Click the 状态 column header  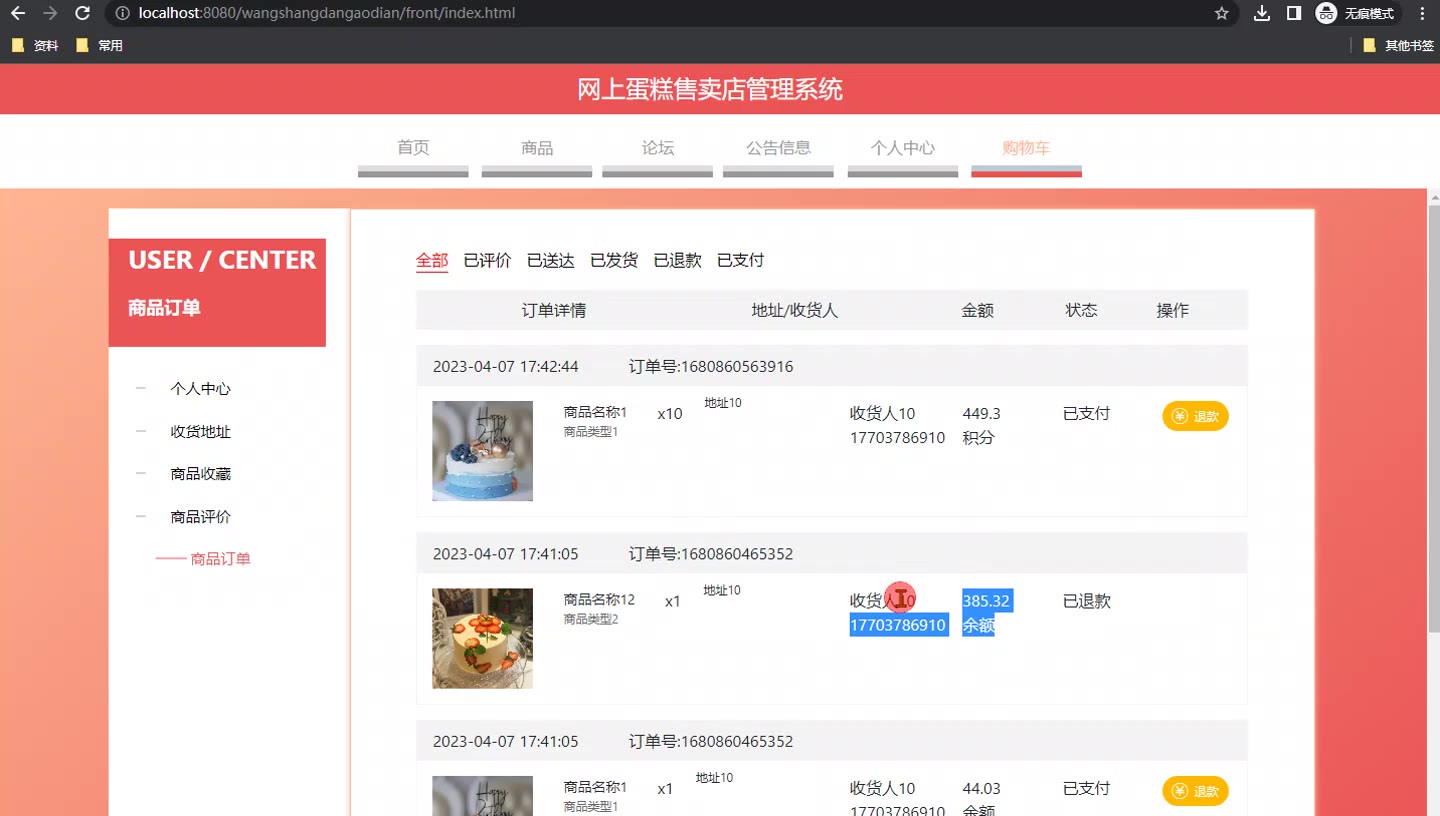tap(1082, 310)
